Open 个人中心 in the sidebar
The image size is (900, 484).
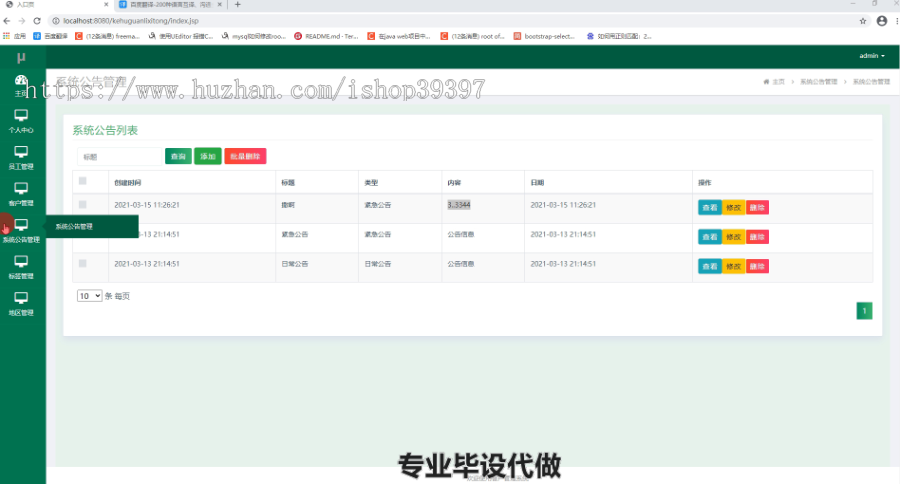pyautogui.click(x=21, y=121)
